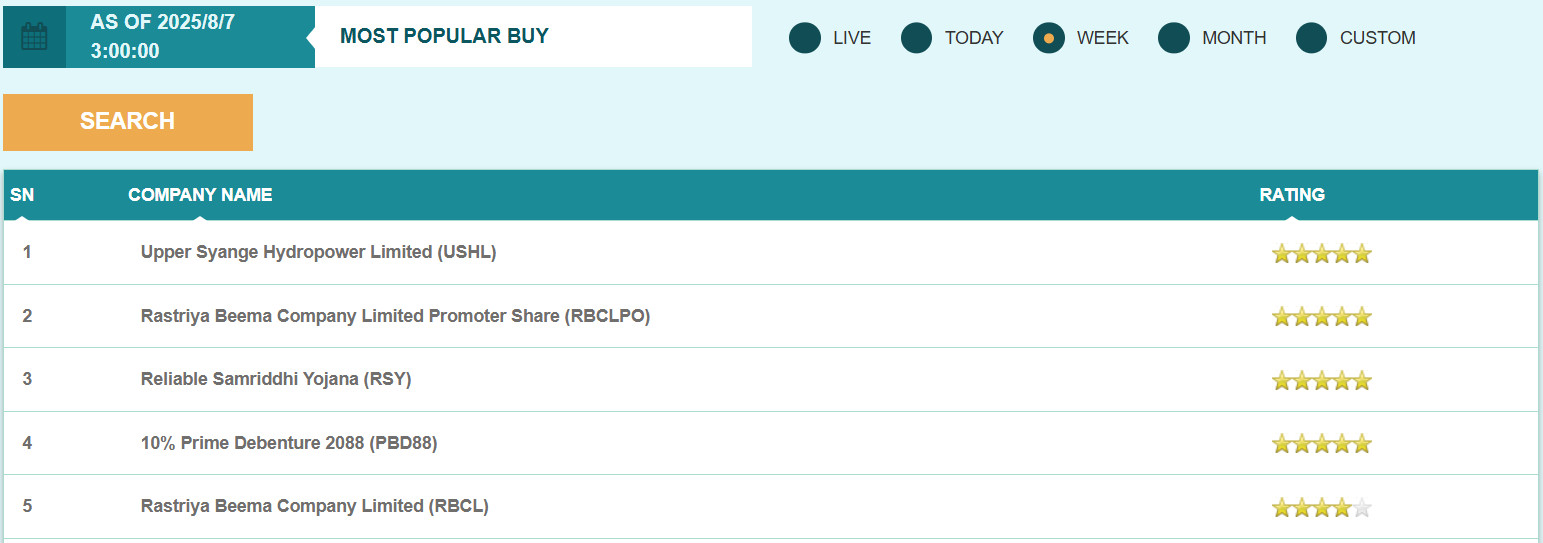Click the orange SEARCH button

pos(128,122)
